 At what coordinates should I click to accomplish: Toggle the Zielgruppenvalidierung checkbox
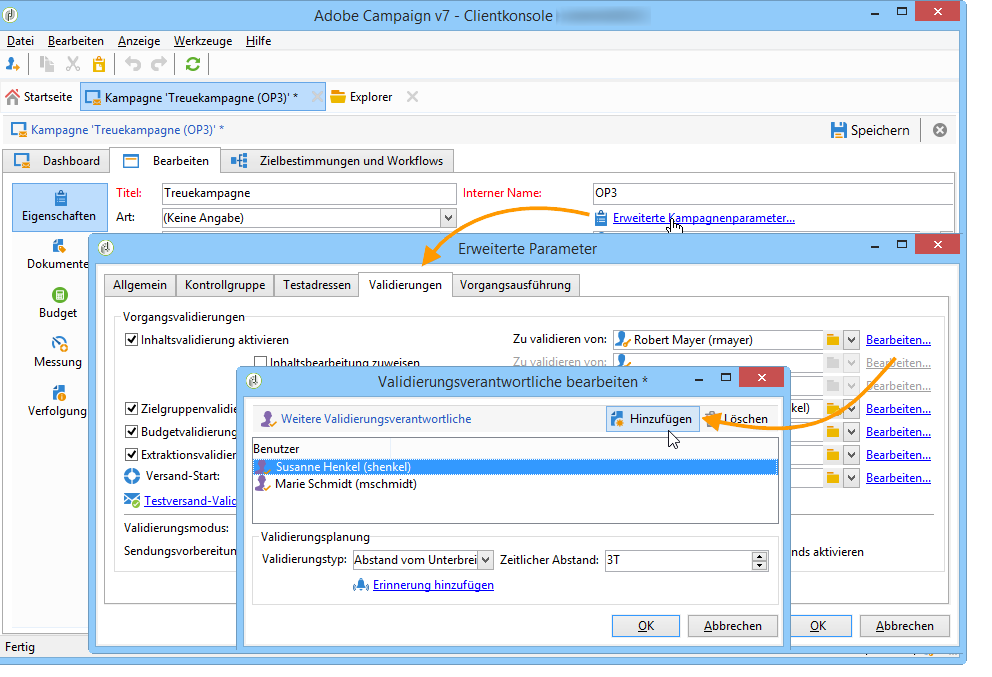(x=132, y=409)
